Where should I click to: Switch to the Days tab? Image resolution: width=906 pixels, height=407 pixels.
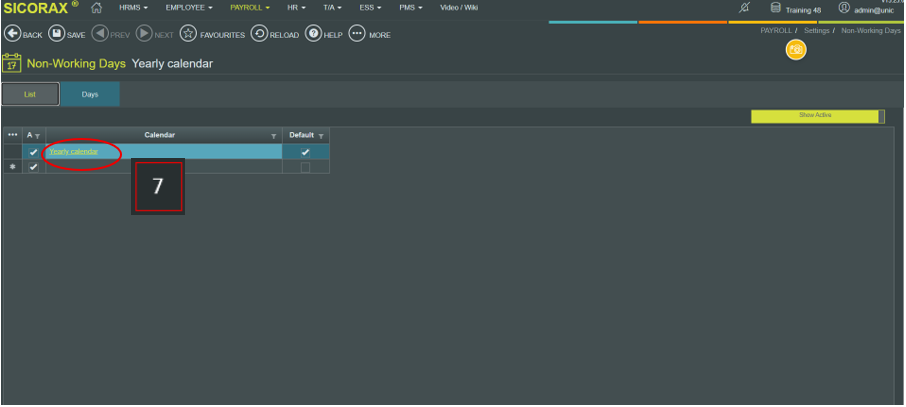tap(90, 94)
